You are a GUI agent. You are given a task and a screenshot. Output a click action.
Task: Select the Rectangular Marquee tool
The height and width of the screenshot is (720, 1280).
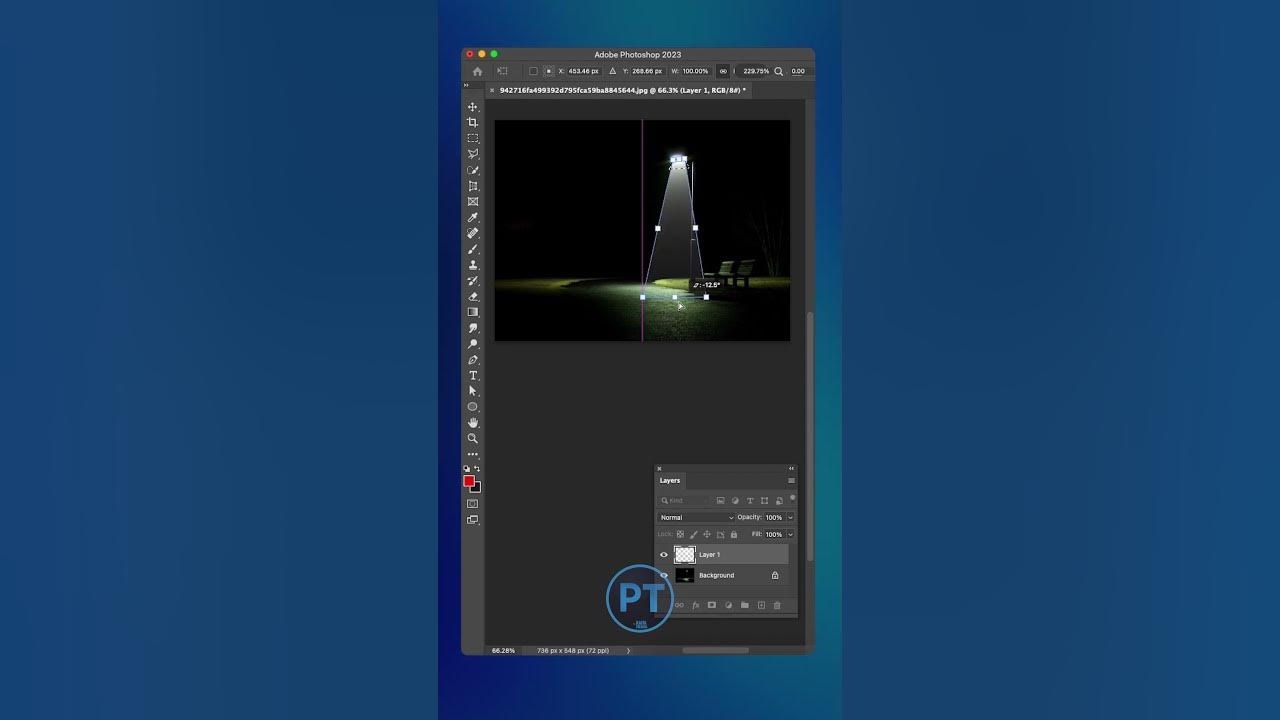point(473,138)
